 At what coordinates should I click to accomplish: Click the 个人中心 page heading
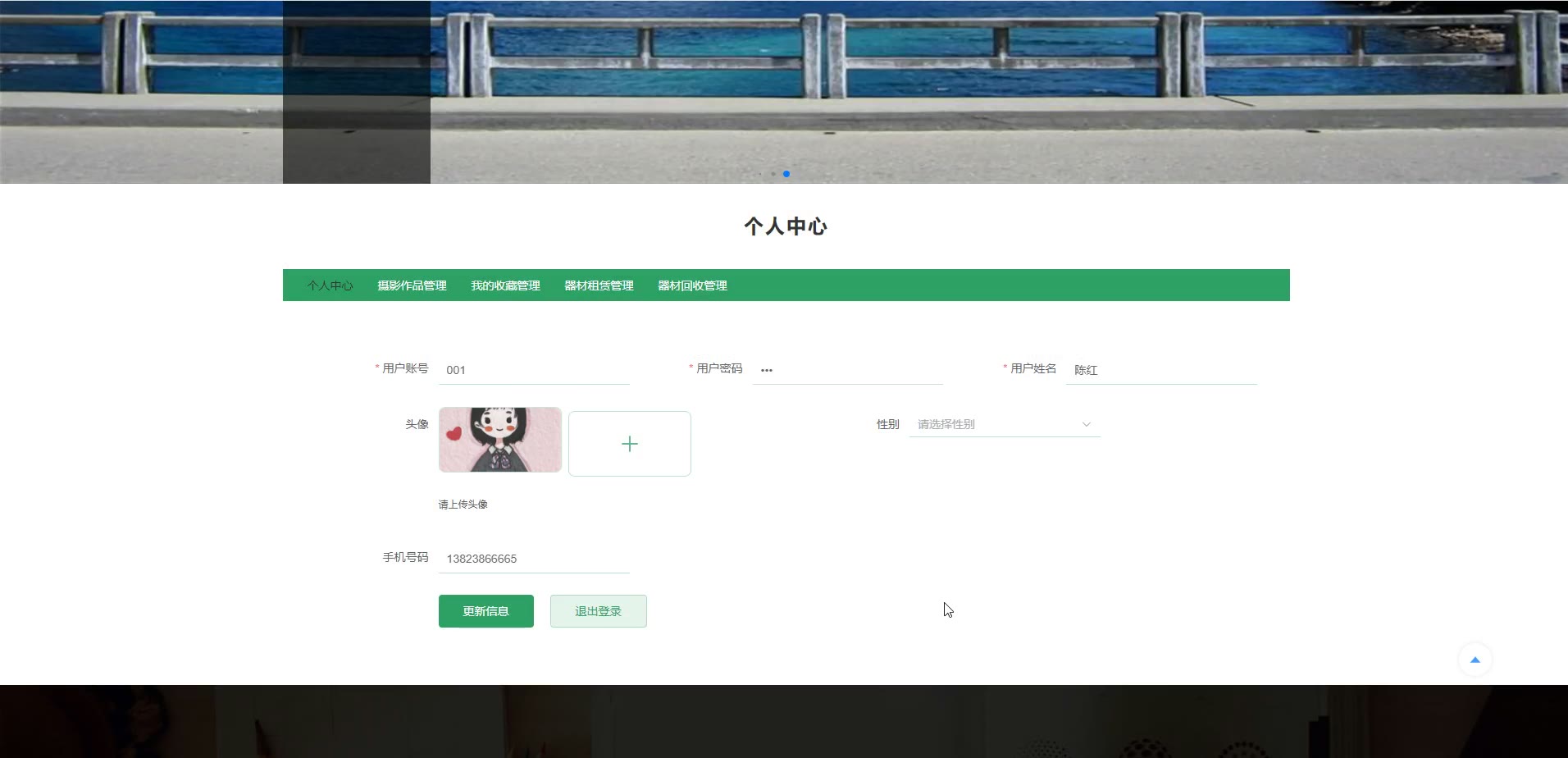(x=786, y=226)
